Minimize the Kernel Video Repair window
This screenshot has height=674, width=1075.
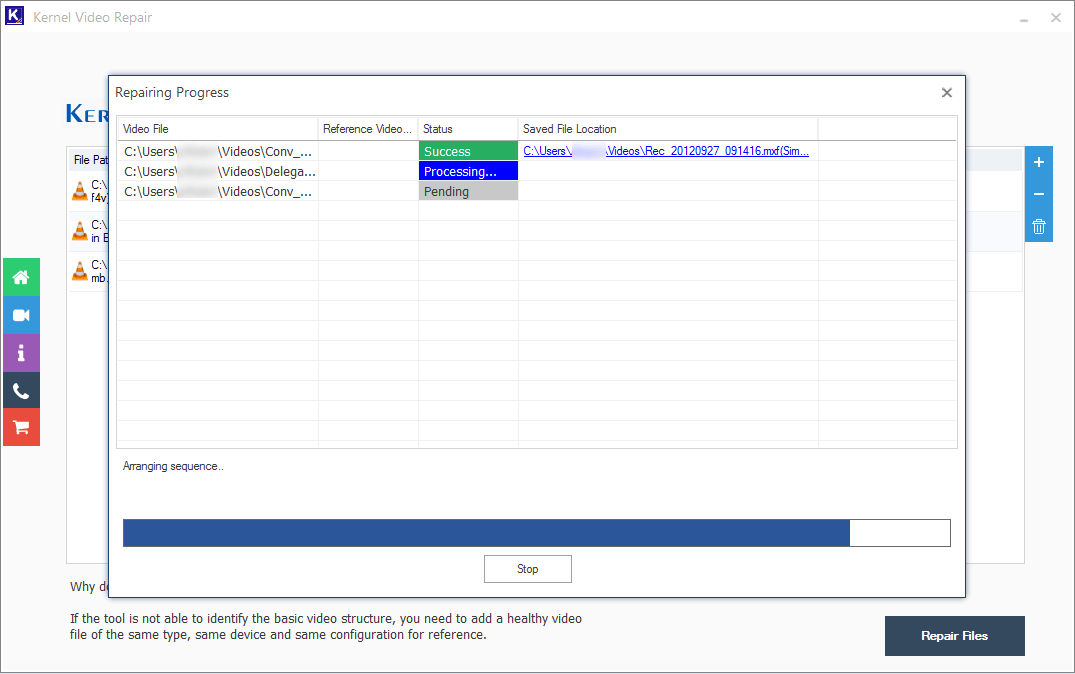click(1024, 19)
